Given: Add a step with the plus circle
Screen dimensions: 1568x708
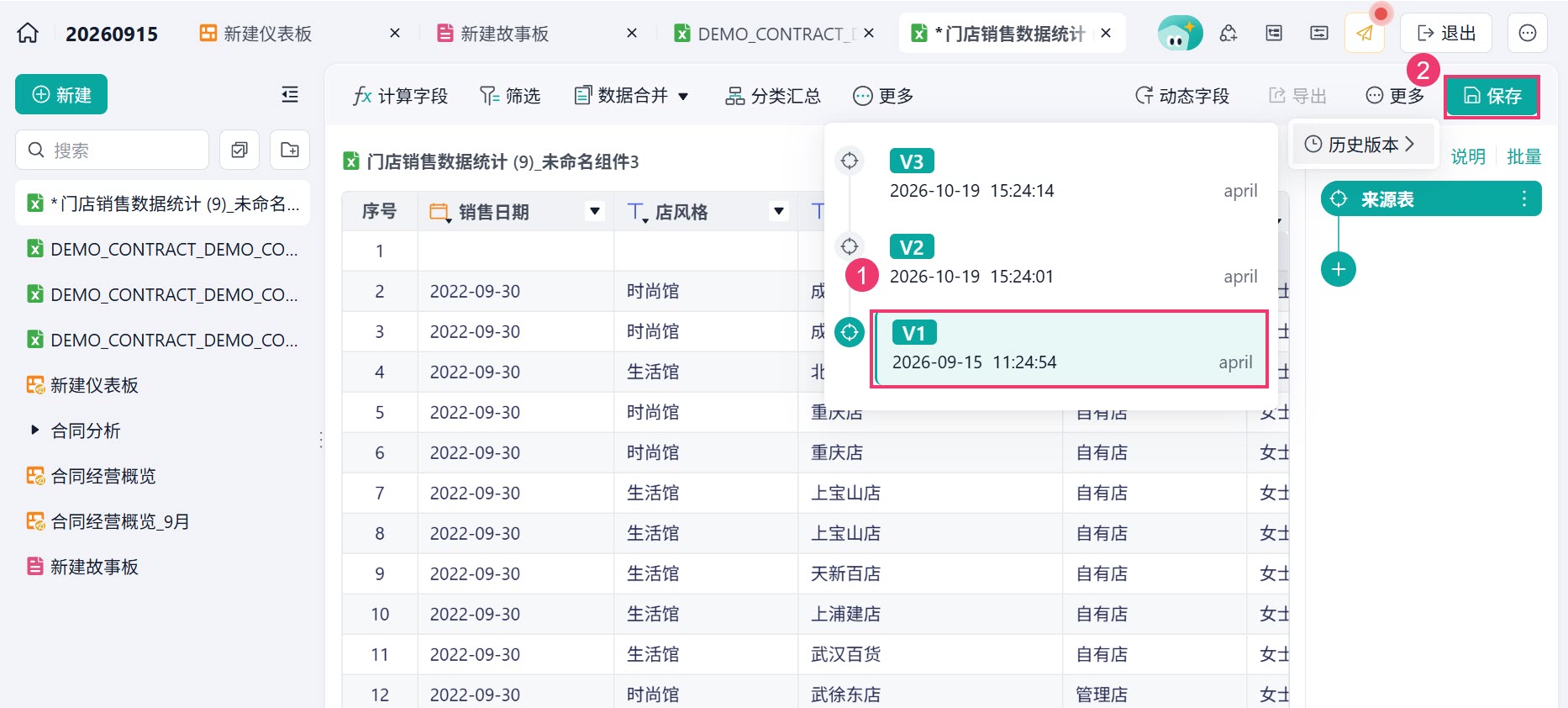Looking at the screenshot, I should (1339, 269).
